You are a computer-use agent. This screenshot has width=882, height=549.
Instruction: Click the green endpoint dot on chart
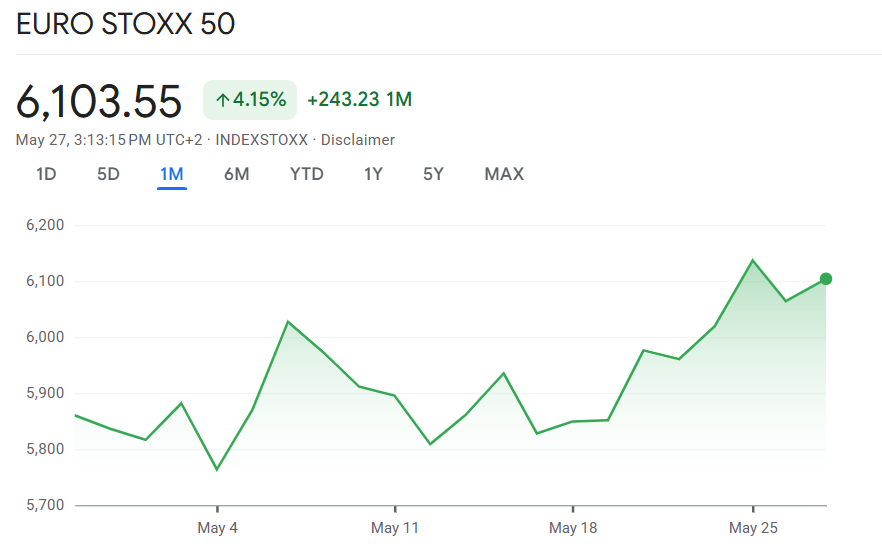pyautogui.click(x=826, y=279)
